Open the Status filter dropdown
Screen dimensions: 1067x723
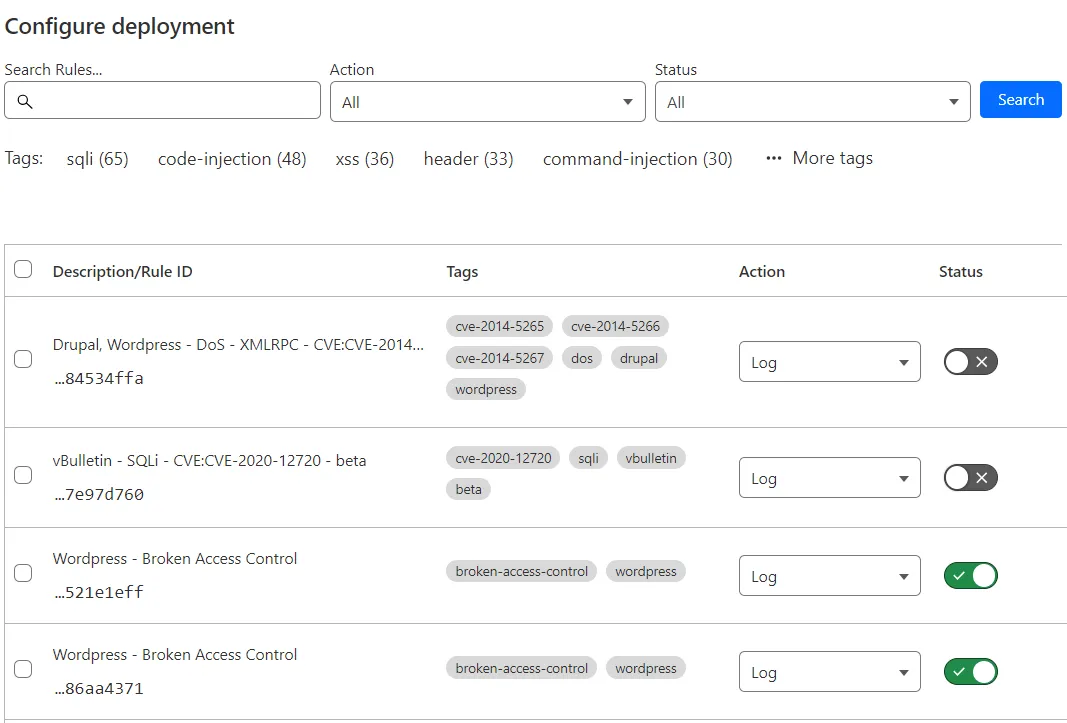tap(811, 101)
